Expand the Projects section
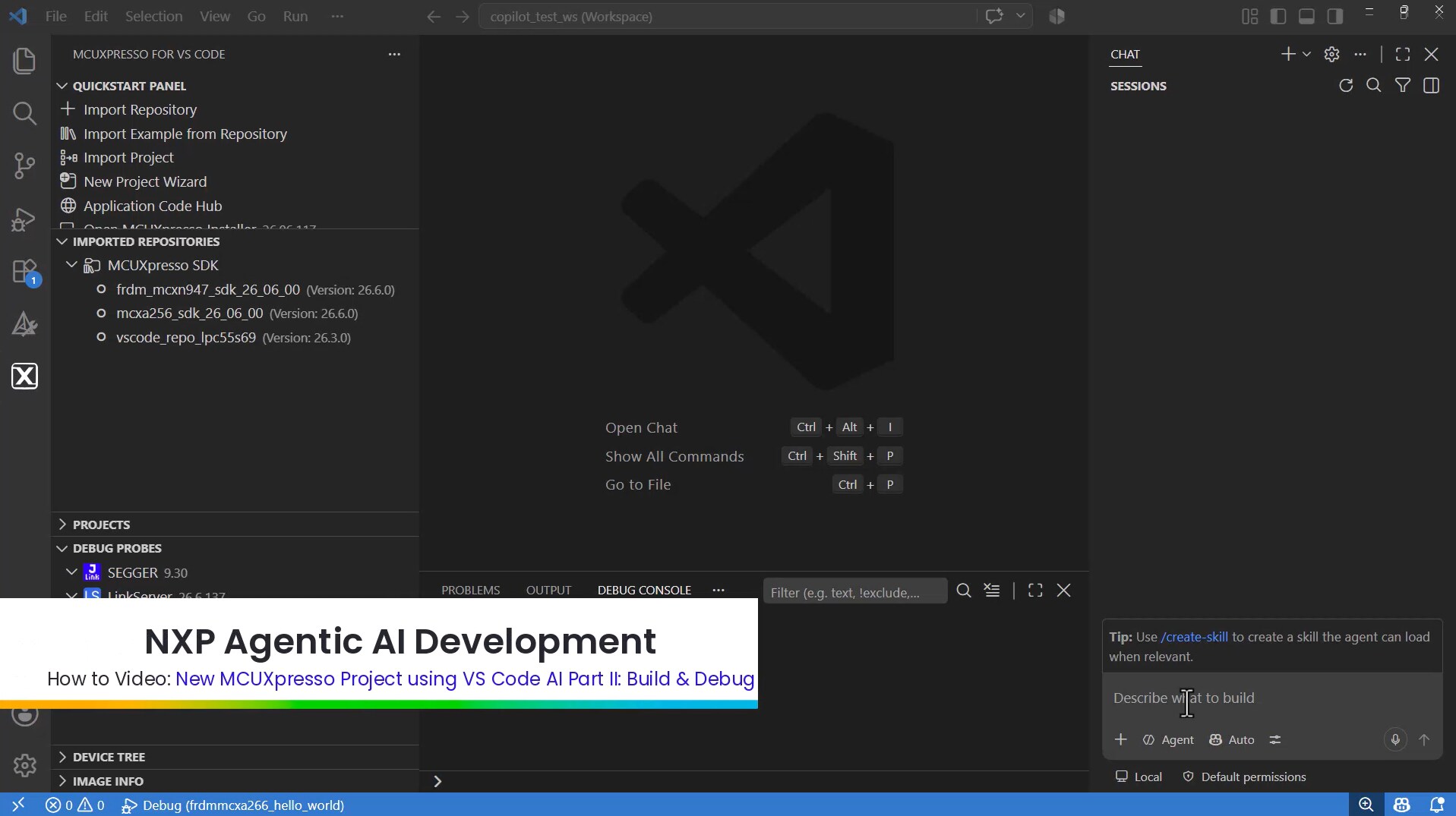This screenshot has height=816, width=1456. point(62,525)
